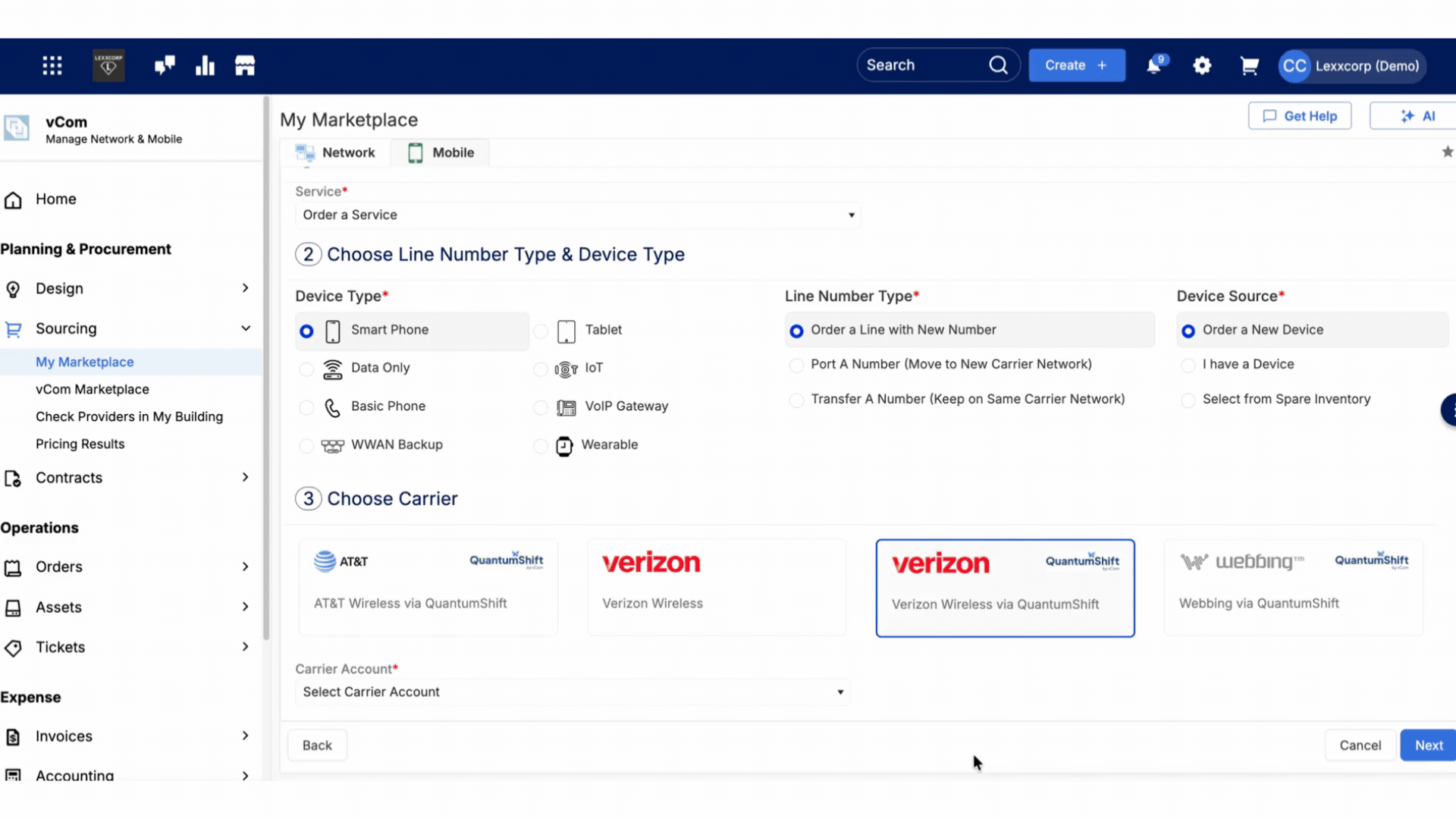Open Check Providers in My Building
The width and height of the screenshot is (1456, 819).
(130, 417)
